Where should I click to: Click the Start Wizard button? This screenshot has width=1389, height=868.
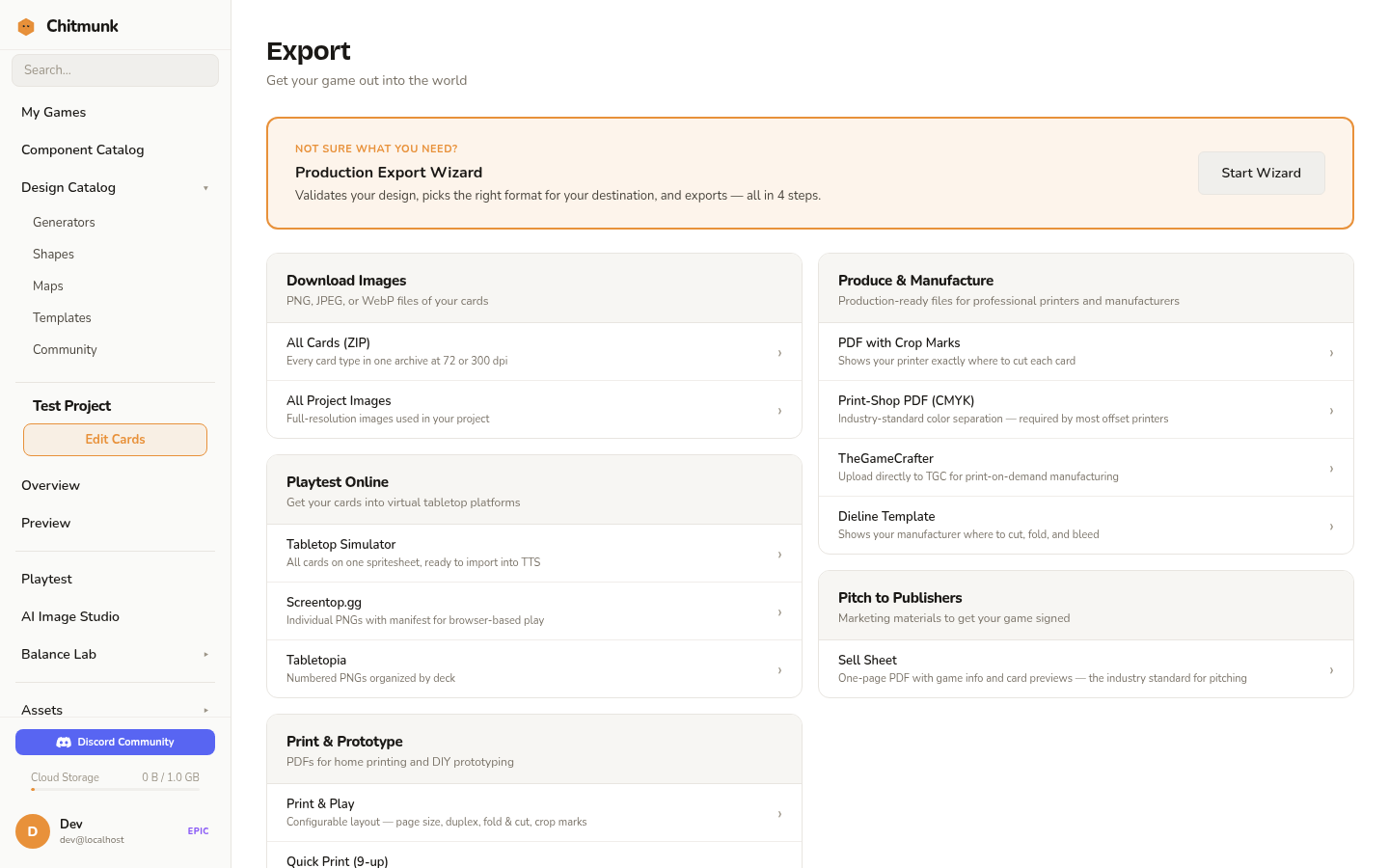click(1262, 173)
